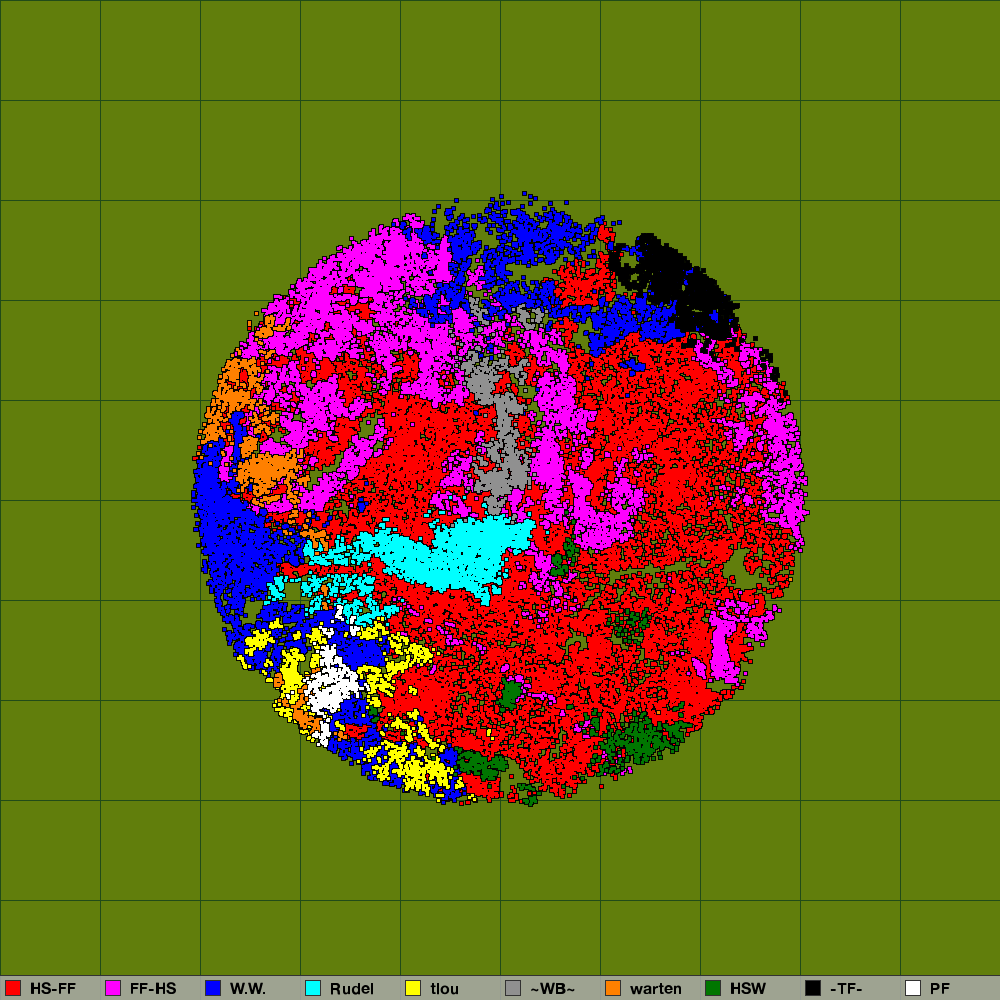Click the blue W.W. legend swatch
1000x1000 pixels.
pyautogui.click(x=213, y=988)
